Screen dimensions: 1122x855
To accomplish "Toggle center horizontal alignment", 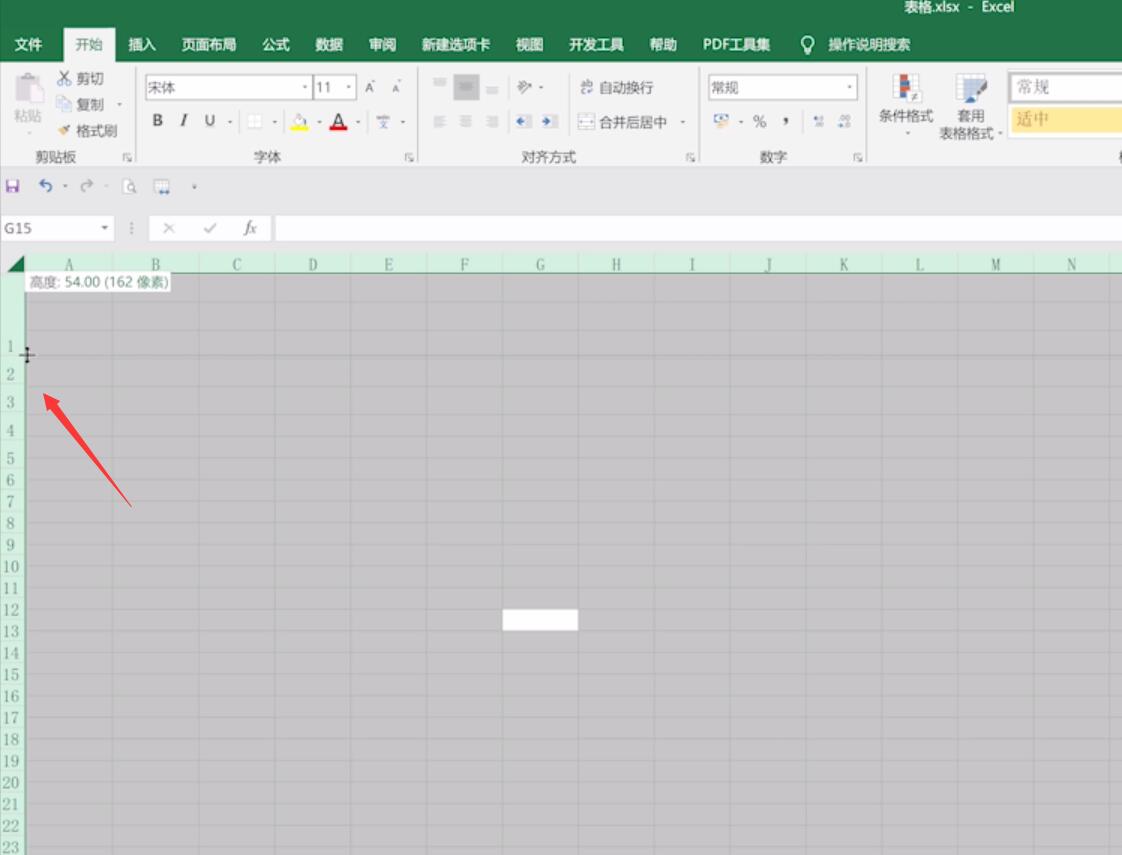I will (x=466, y=122).
